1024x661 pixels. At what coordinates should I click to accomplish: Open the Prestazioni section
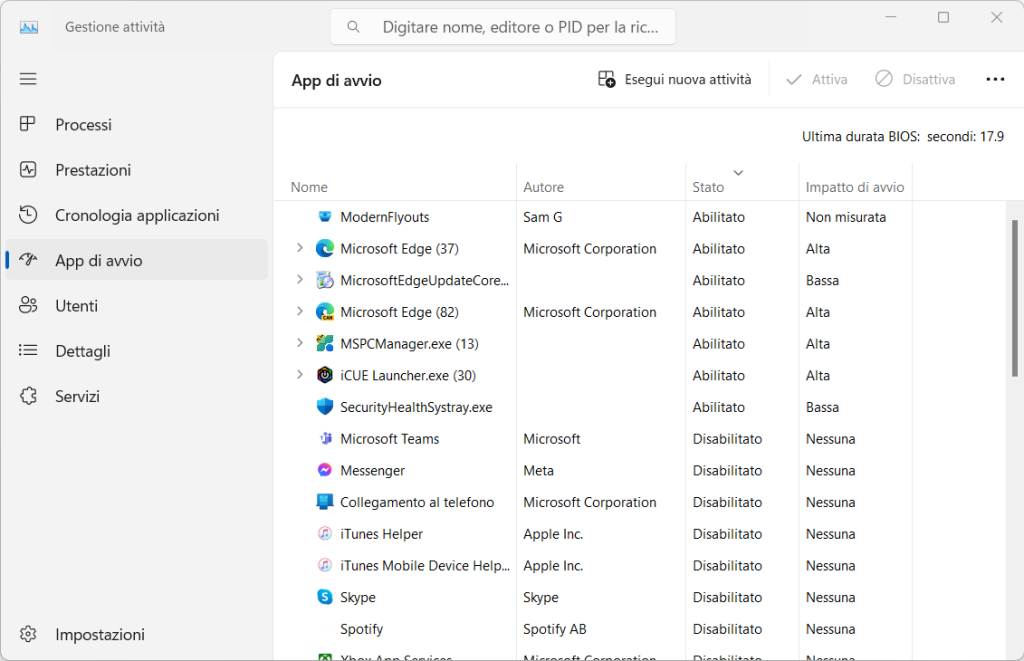pyautogui.click(x=93, y=170)
